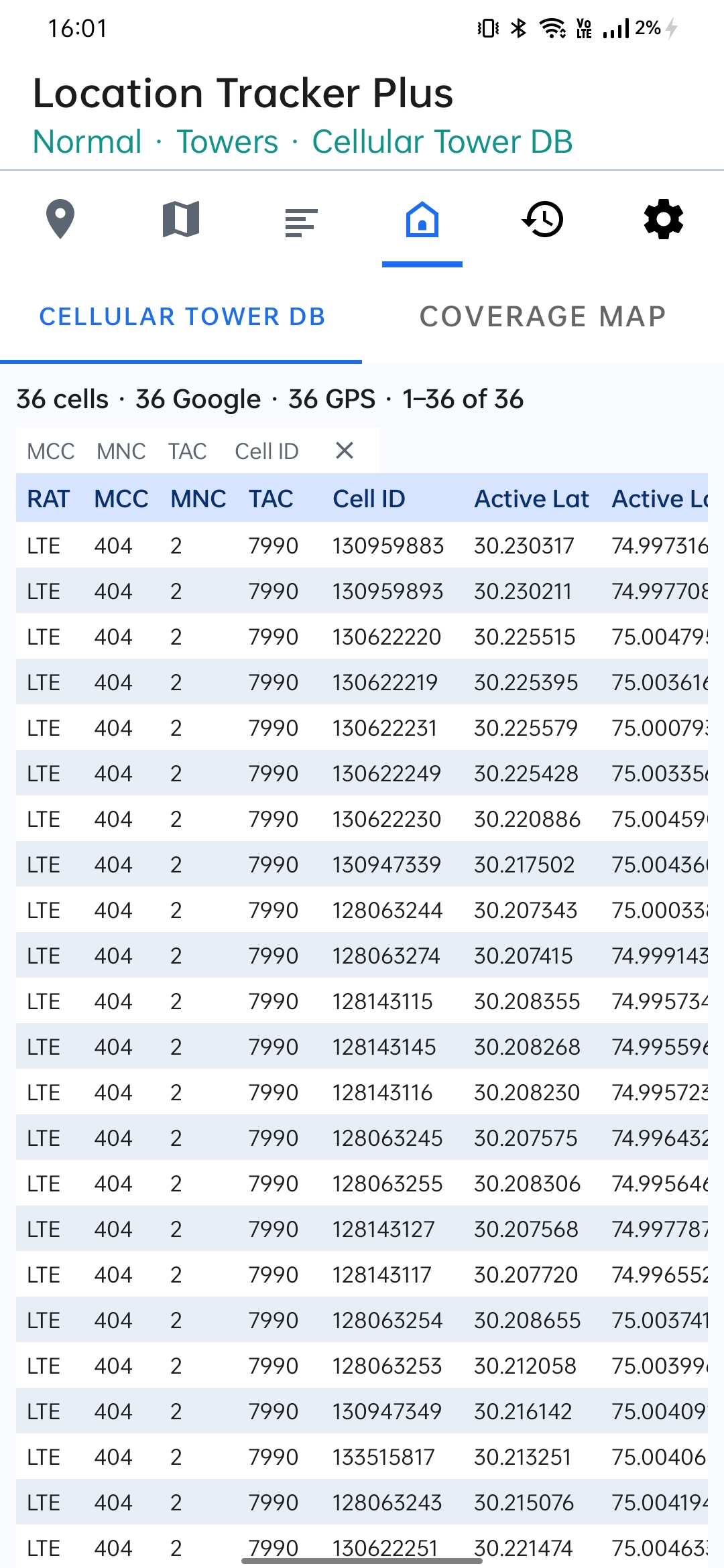Select the Cellular Tower DB tab
724x1568 pixels.
(x=181, y=316)
